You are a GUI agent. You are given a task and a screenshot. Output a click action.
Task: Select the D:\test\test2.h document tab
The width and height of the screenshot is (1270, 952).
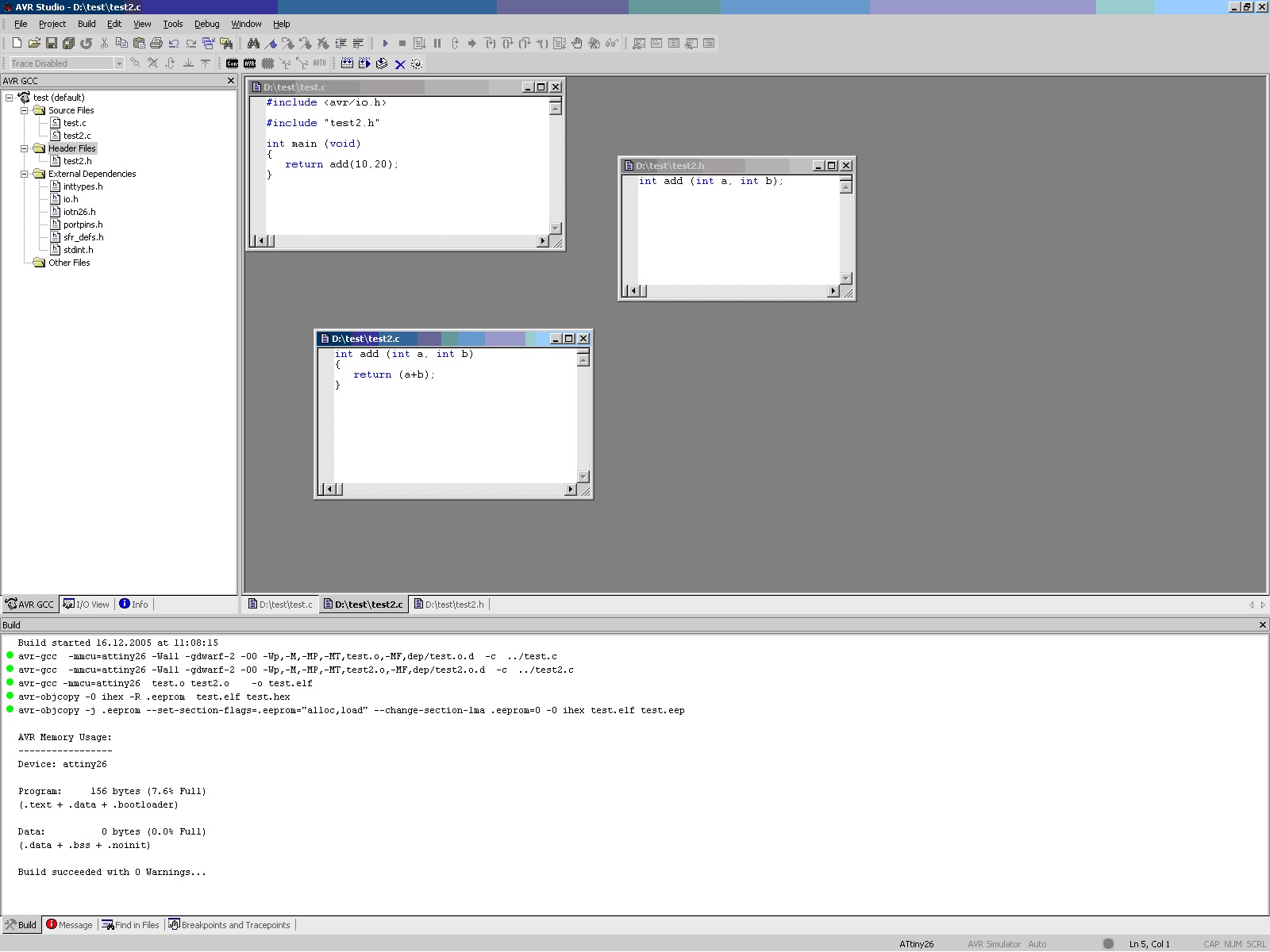pyautogui.click(x=449, y=605)
